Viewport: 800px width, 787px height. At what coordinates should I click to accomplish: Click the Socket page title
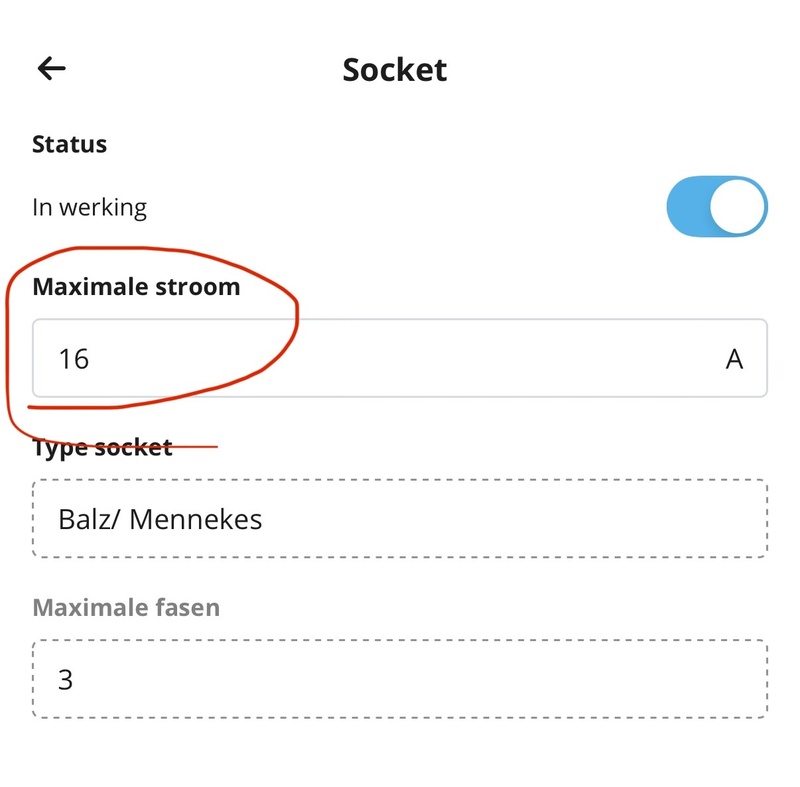(394, 70)
